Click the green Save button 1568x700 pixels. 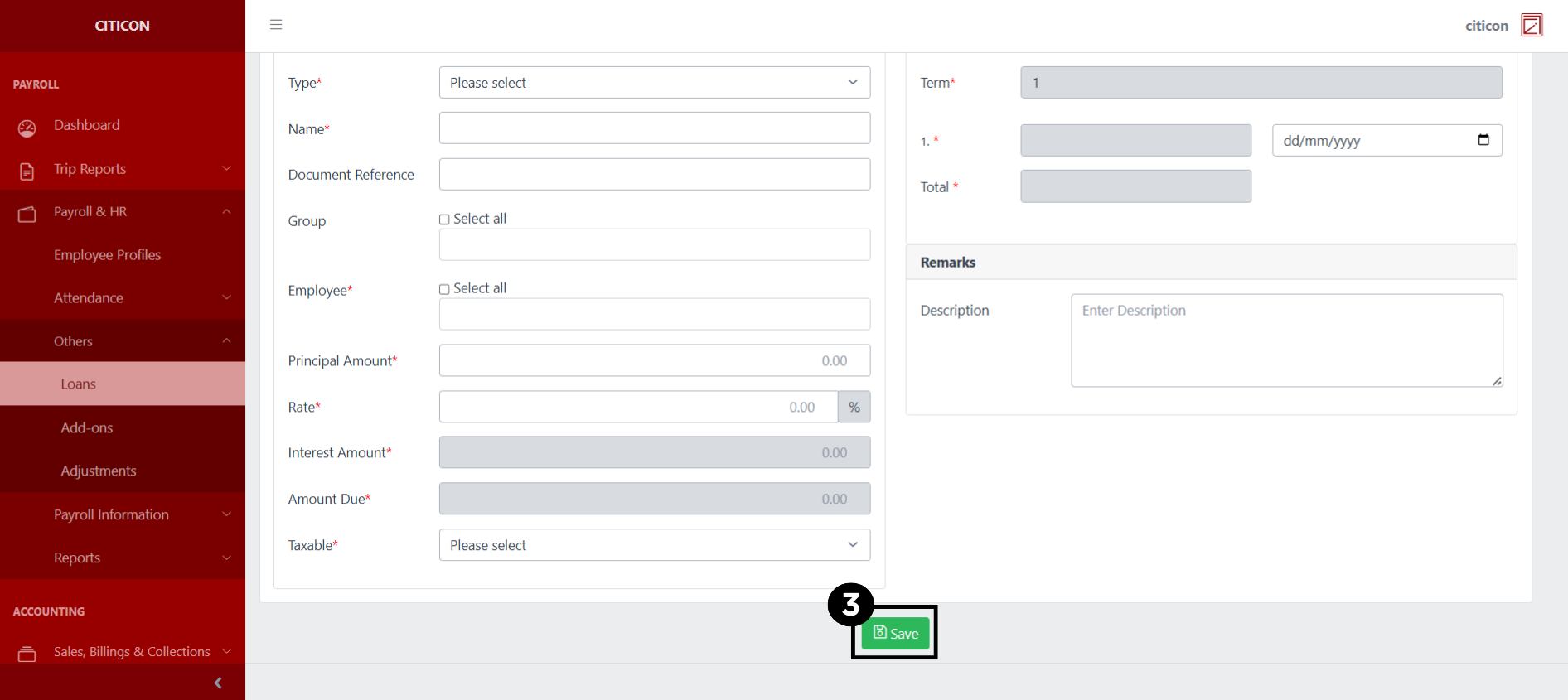tap(895, 634)
